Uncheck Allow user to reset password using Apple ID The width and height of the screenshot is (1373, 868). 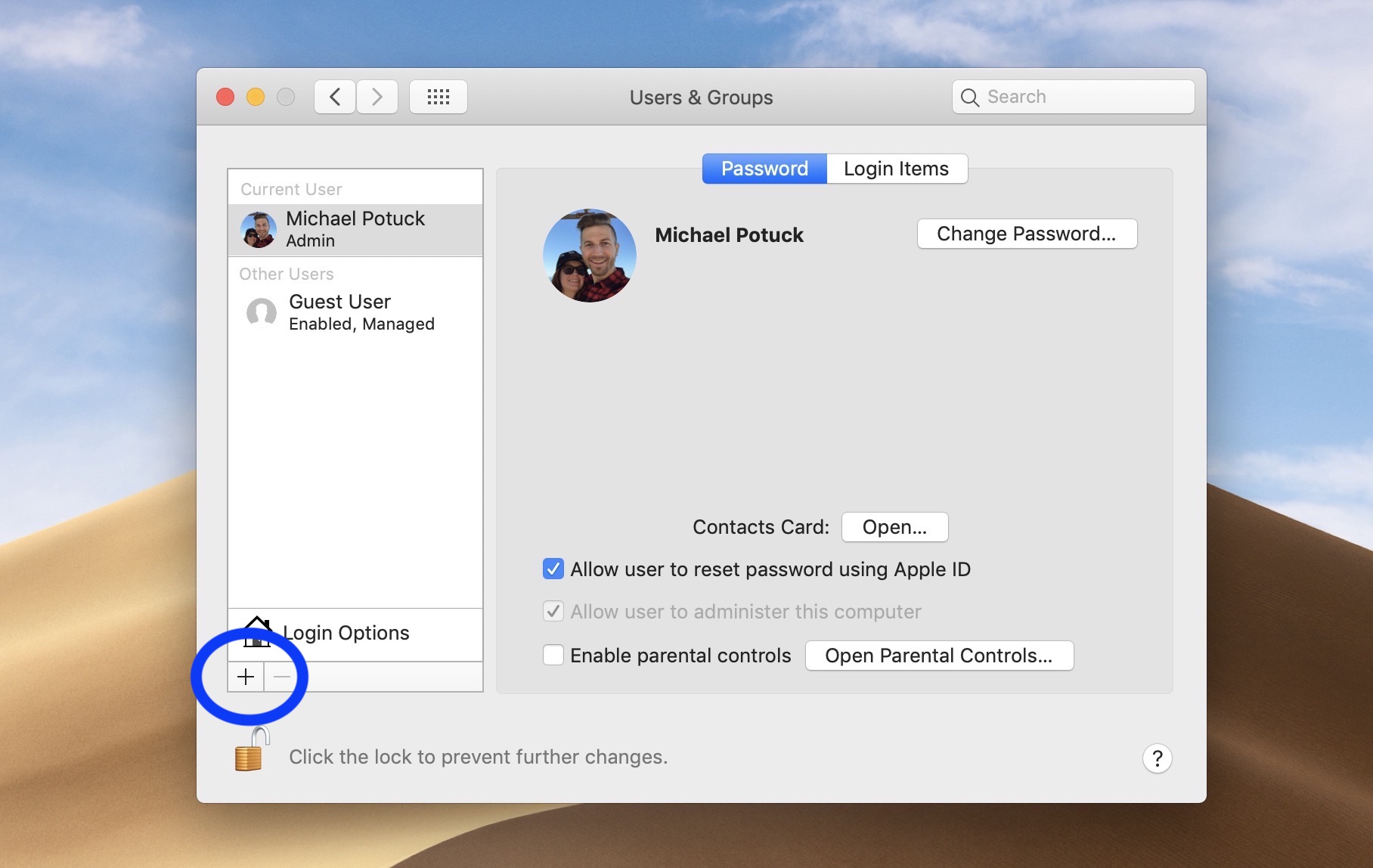553,569
